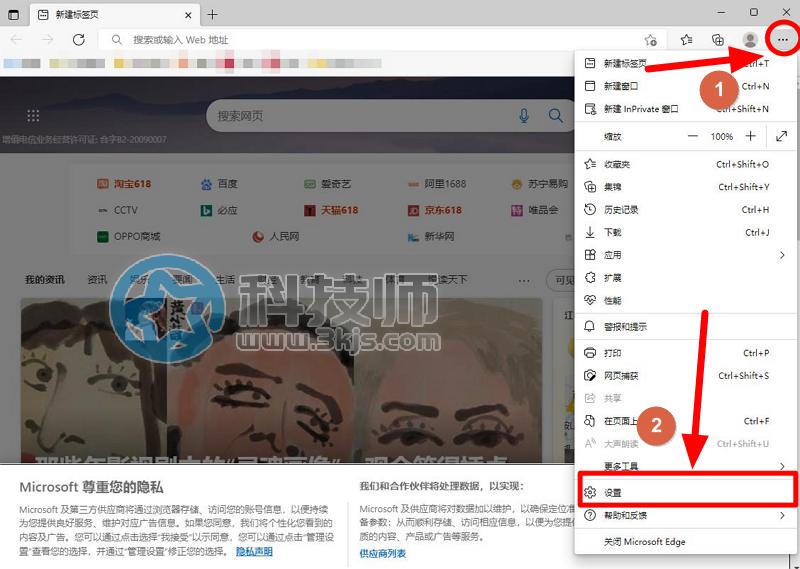Viewport: 800px width, 569px height.
Task: Open 集锦 from the menu
Action: (x=686, y=187)
